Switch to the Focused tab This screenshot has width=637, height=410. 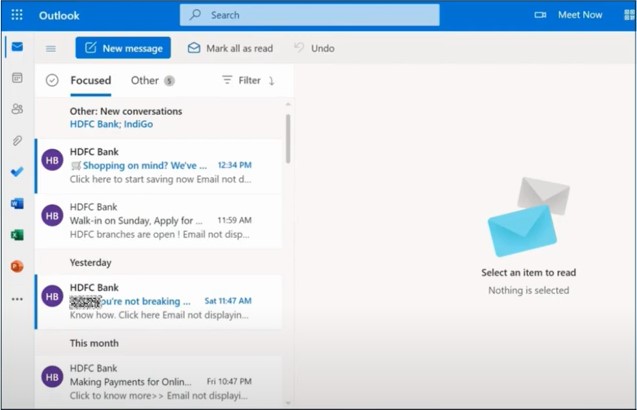point(91,80)
